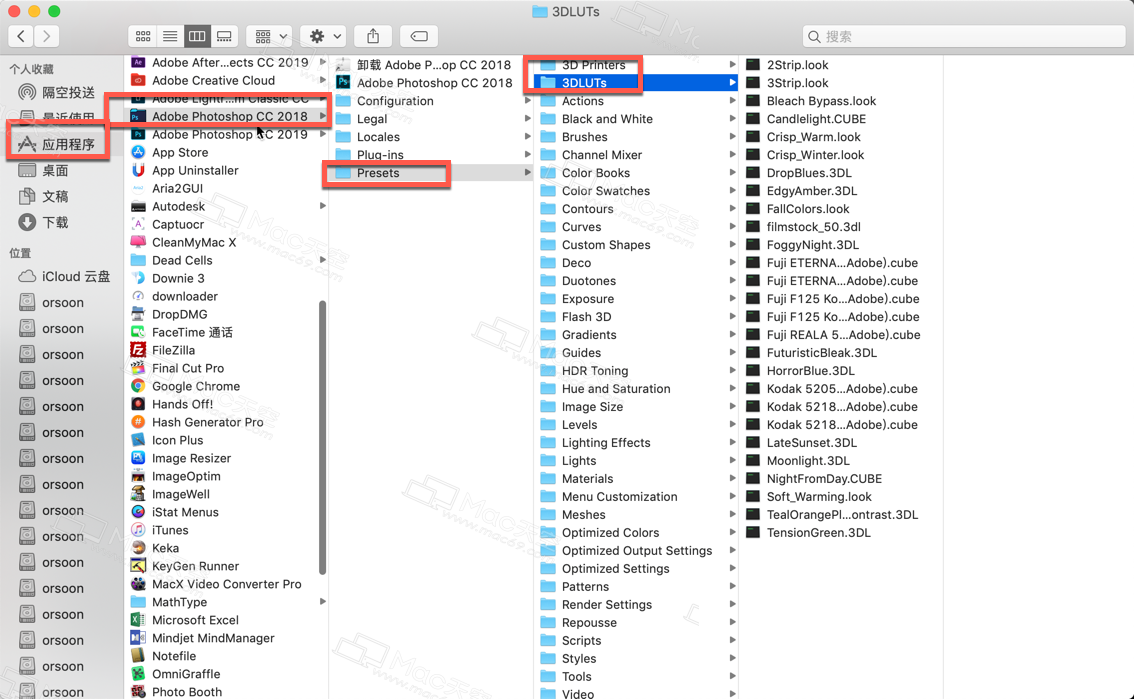The height and width of the screenshot is (699, 1134).
Task: Open iCloud 云盘 in the sidebar
Action: point(64,277)
